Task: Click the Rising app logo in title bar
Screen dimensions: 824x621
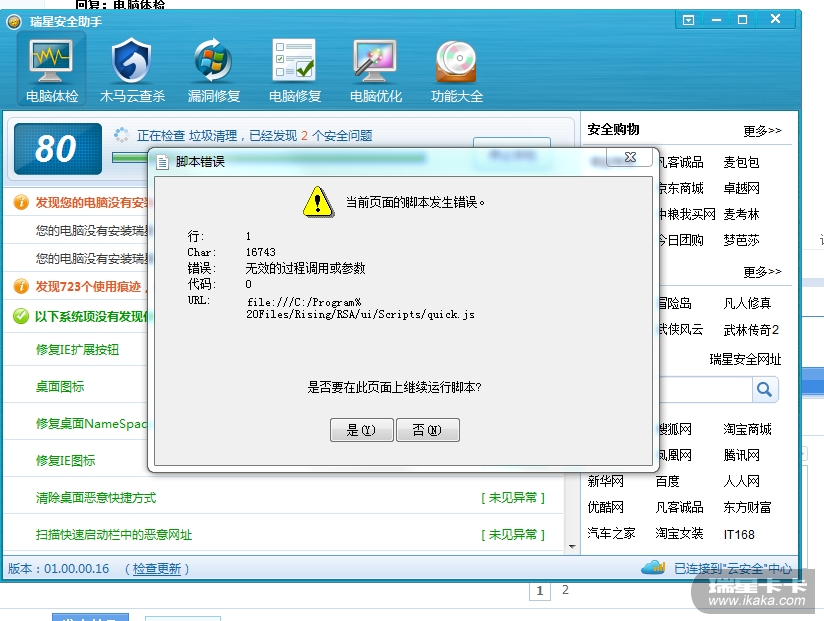Action: 14,22
